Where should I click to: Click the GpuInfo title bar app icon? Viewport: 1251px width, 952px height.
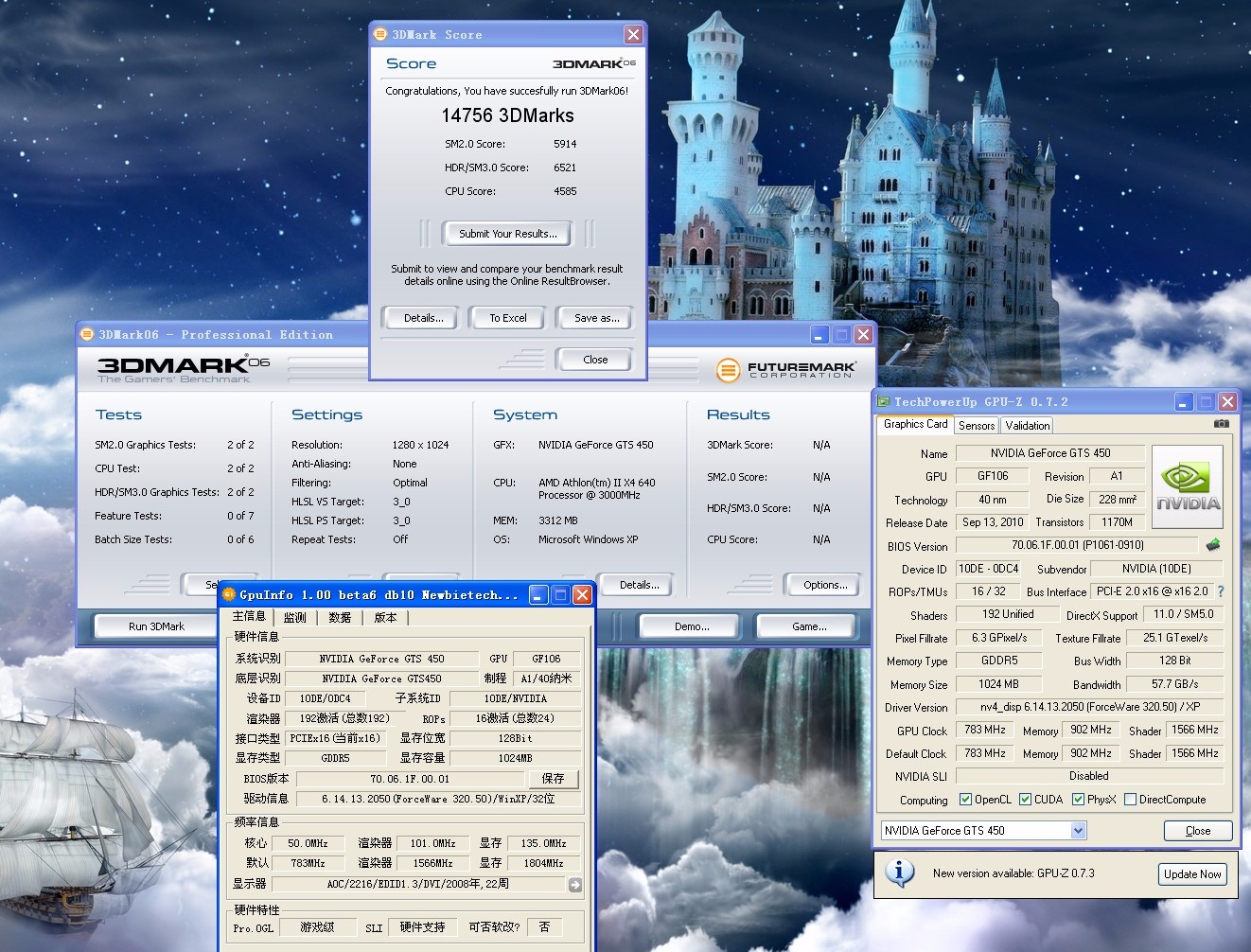tap(228, 594)
